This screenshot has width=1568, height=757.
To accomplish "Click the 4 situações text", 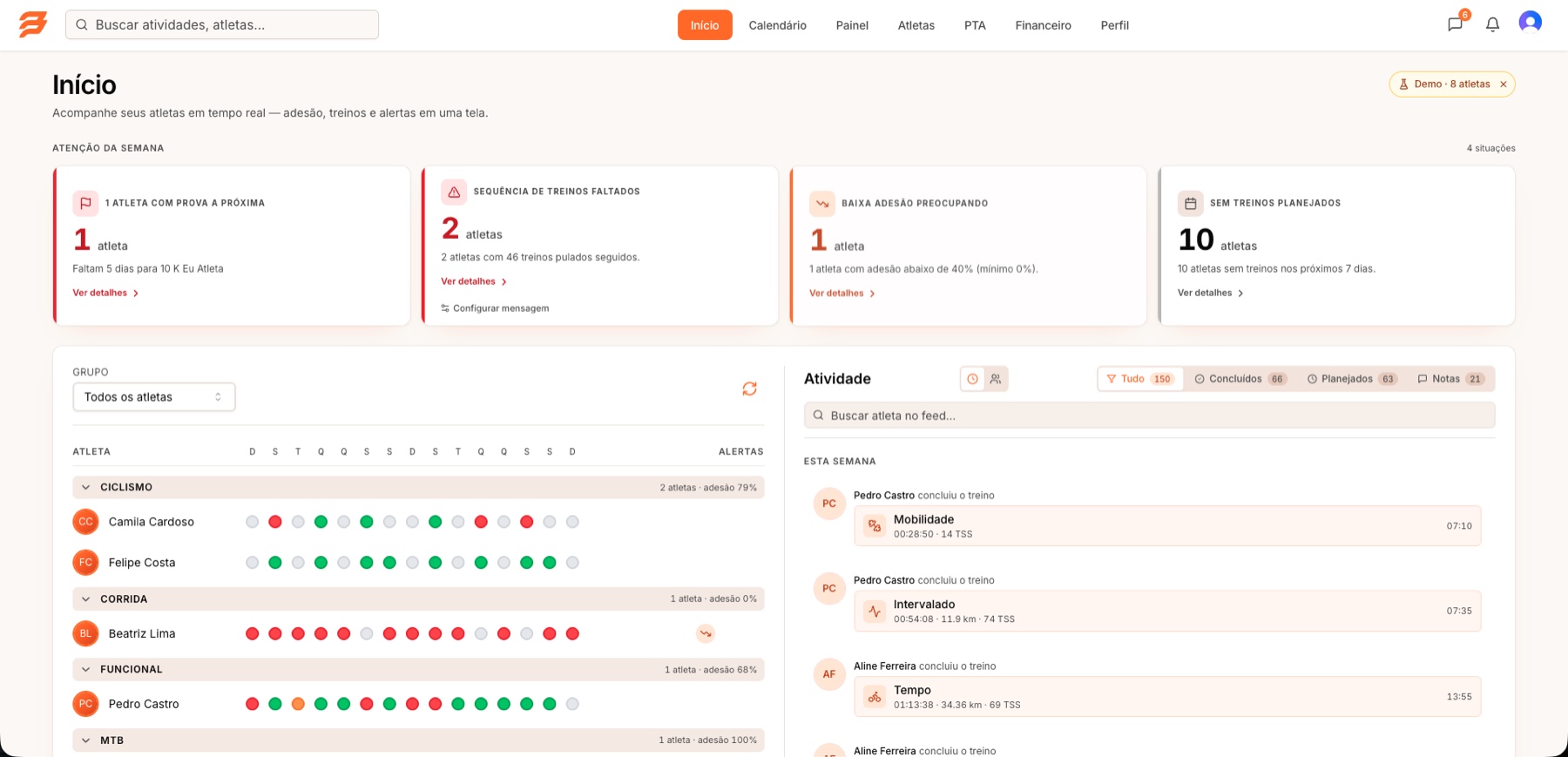I will pyautogui.click(x=1490, y=148).
